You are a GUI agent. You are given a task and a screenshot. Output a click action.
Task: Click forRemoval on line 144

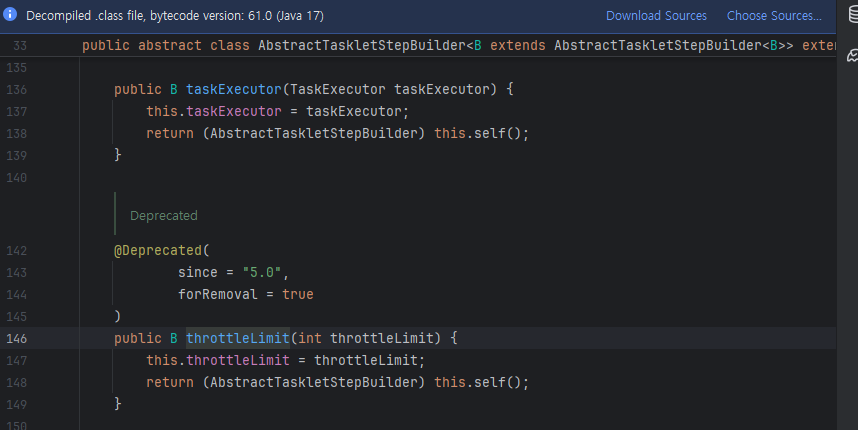pos(218,294)
